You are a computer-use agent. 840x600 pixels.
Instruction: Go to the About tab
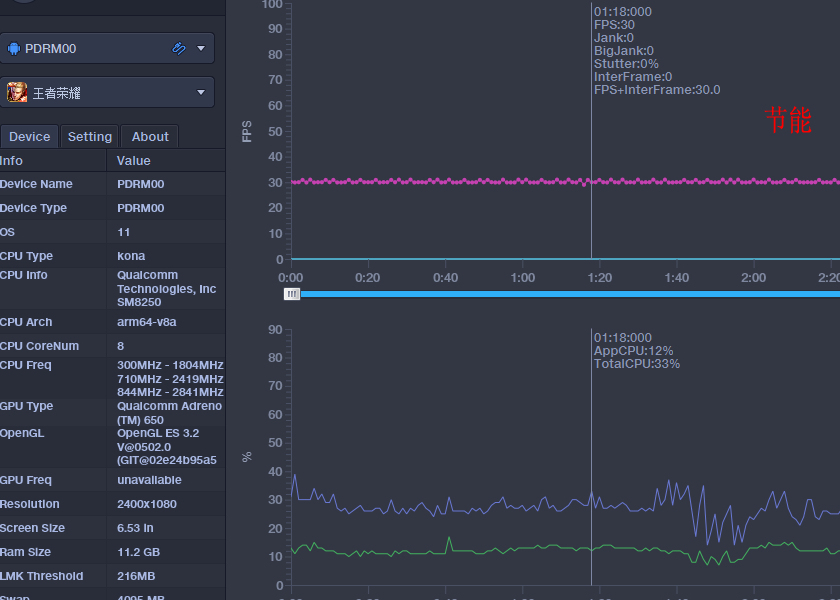point(150,137)
